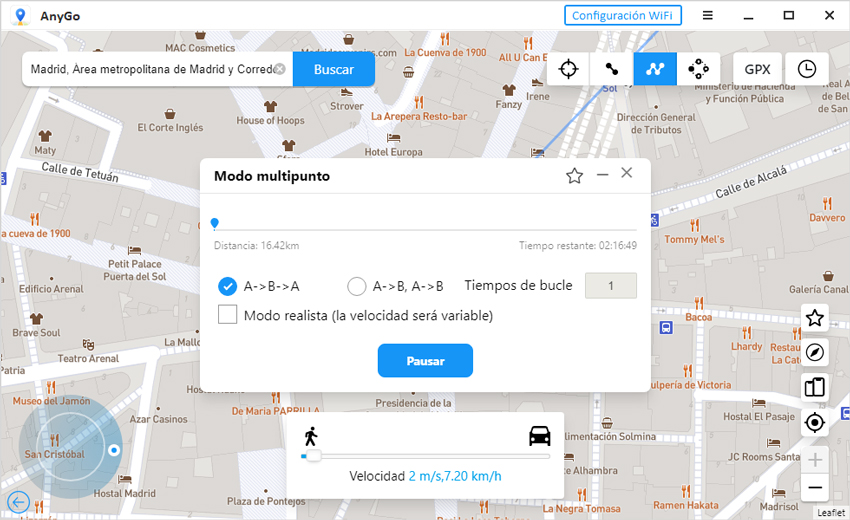Select the A->B->A loop option
Screen dimensions: 850x520
pos(228,286)
